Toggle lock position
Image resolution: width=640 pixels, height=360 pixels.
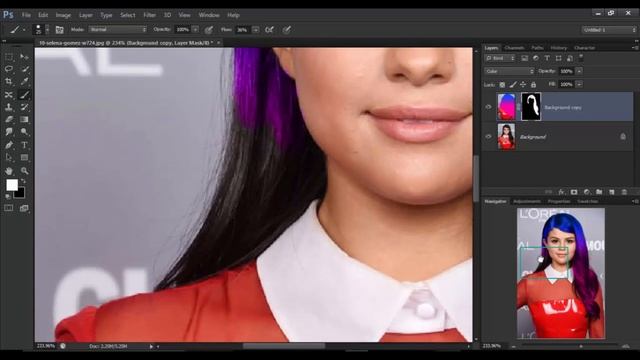coord(523,84)
